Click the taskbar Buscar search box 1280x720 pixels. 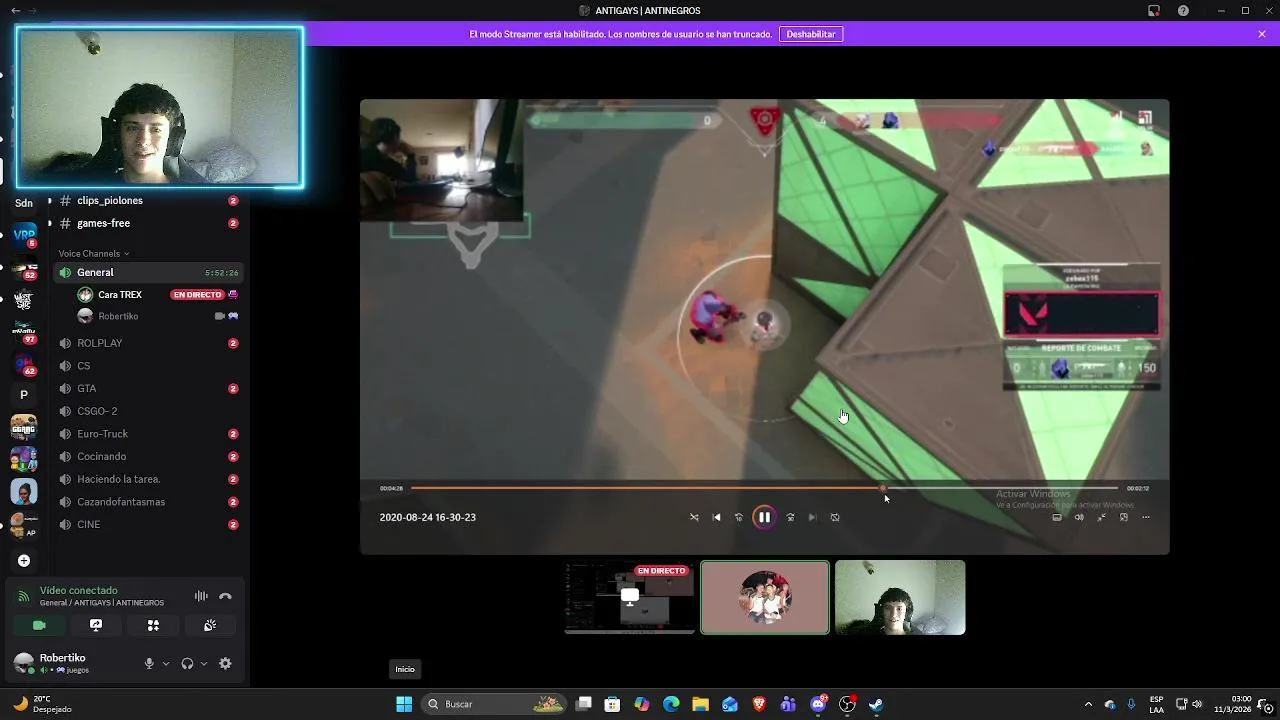point(494,704)
